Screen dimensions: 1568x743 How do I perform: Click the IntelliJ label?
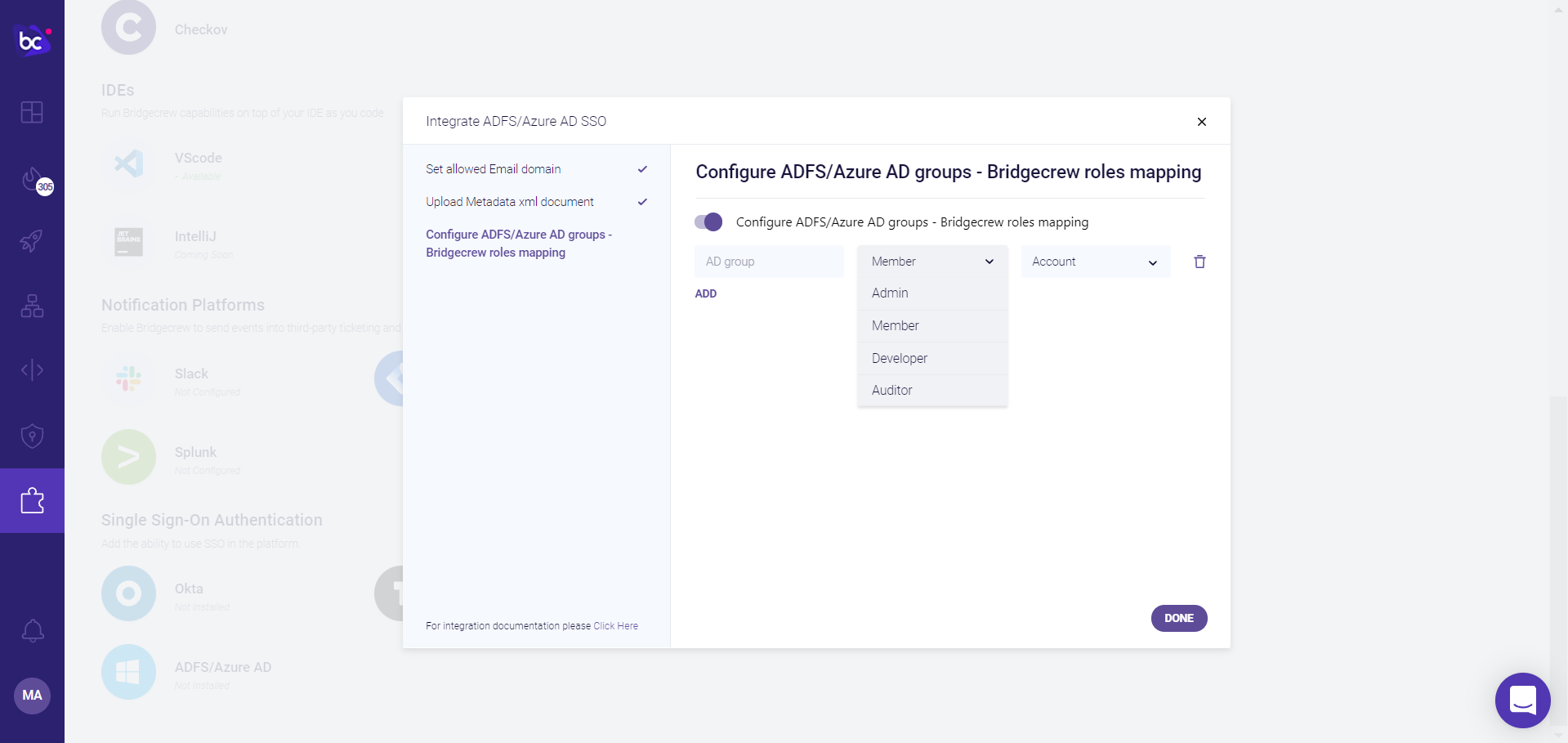coord(195,236)
